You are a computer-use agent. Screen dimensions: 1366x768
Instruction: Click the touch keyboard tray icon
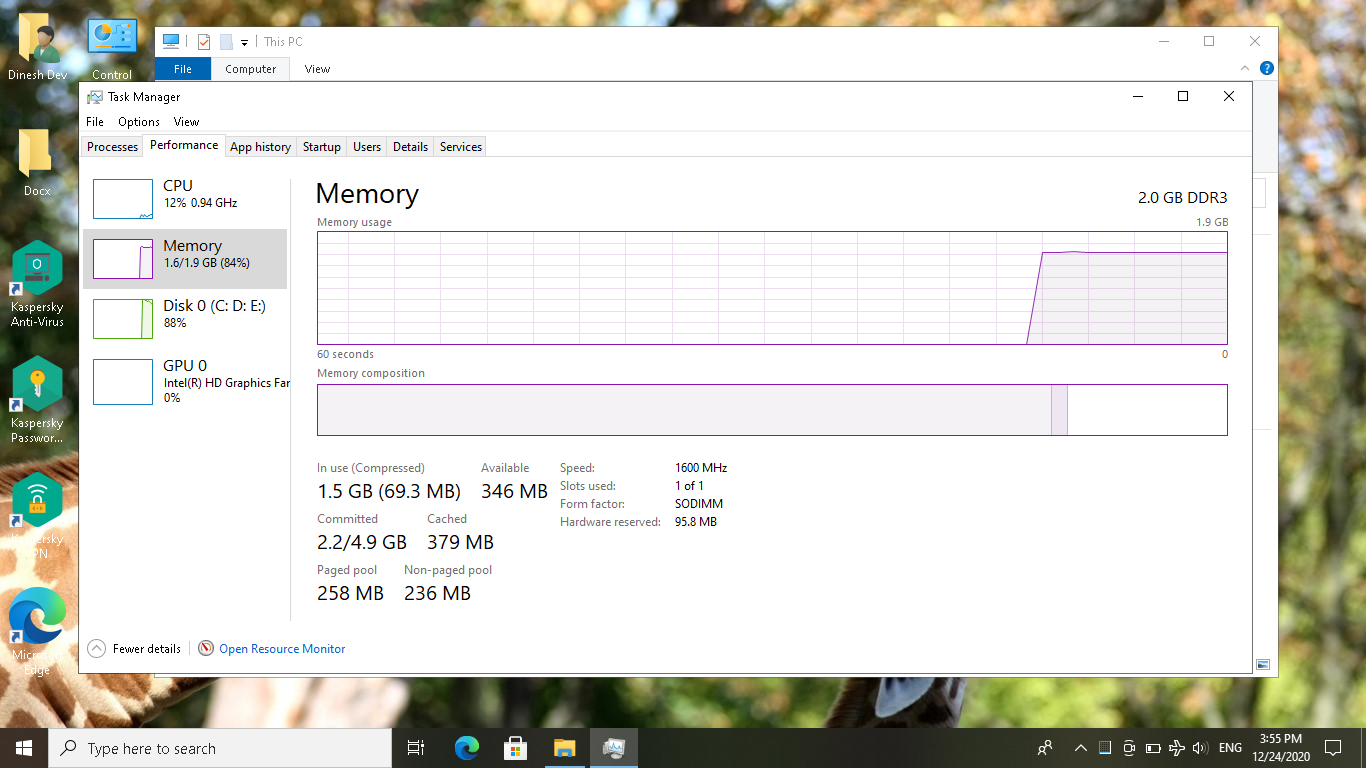tap(1105, 748)
